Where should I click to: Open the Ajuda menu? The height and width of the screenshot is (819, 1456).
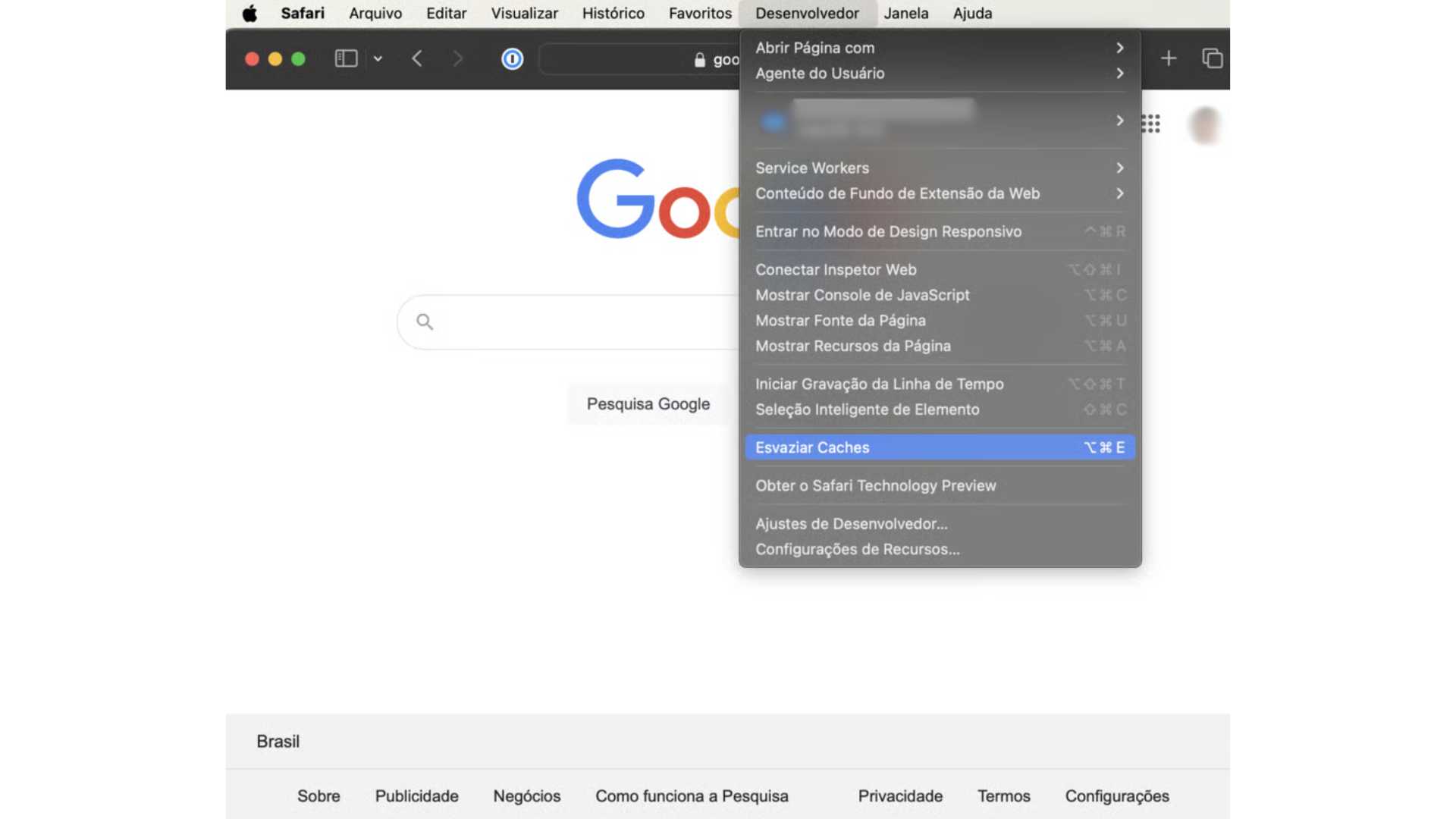[972, 13]
